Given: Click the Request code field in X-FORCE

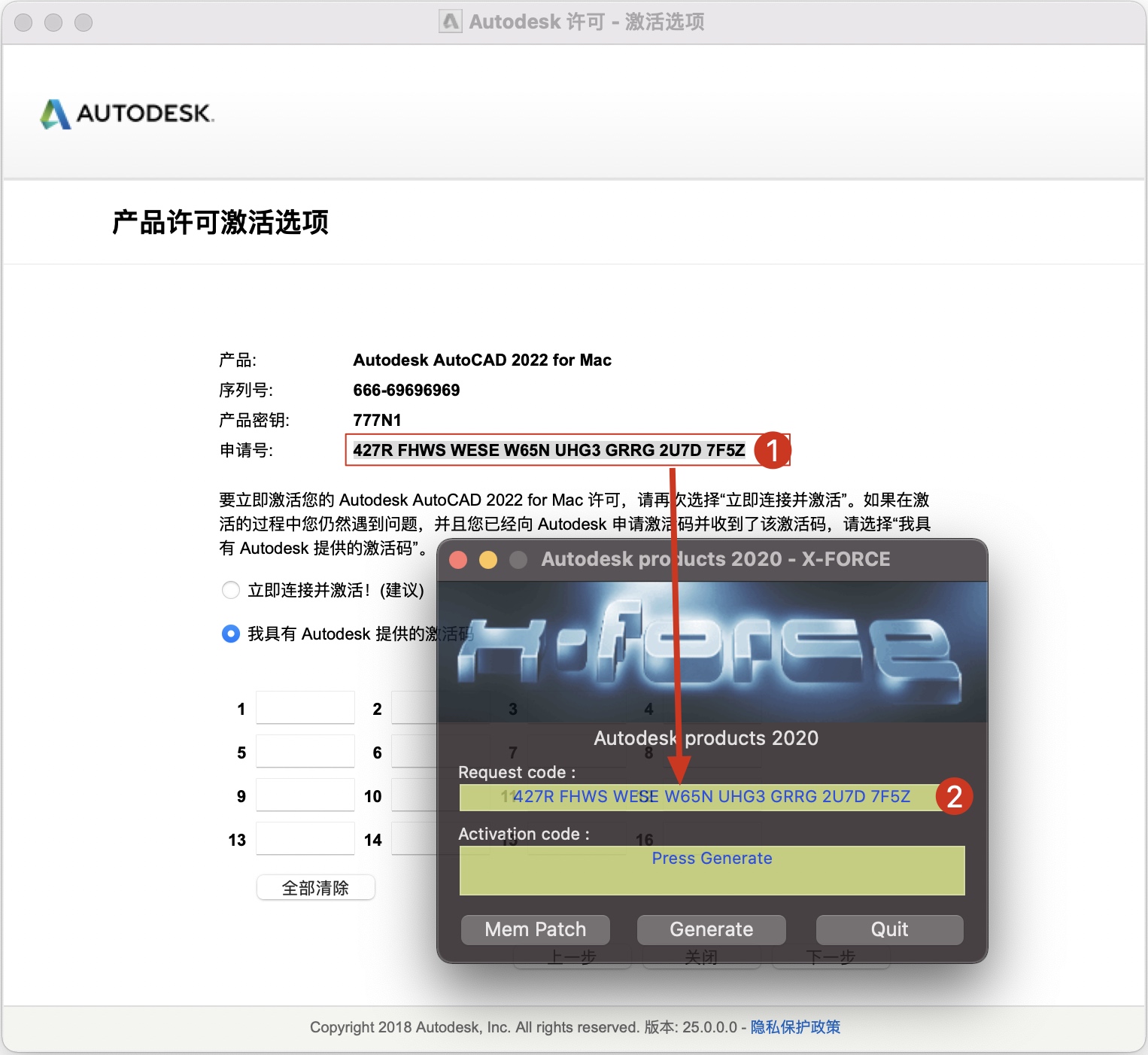Looking at the screenshot, I should [712, 797].
